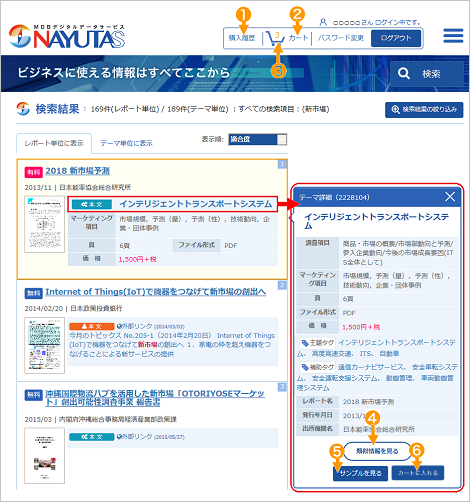Select the レポート単位に表示 tab
Viewport: 470px width, 502px height.
coord(54,143)
